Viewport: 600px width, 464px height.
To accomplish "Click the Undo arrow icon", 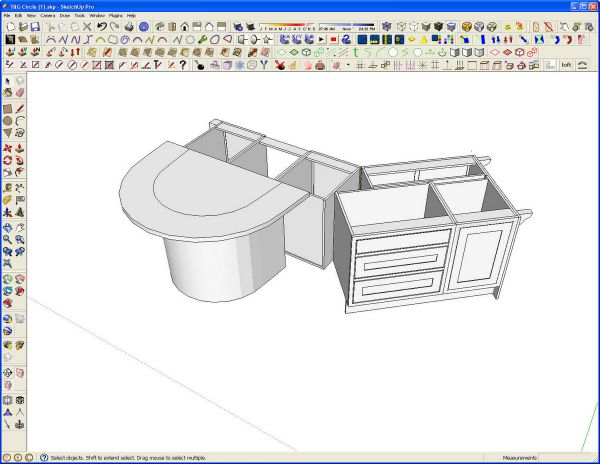I will (101, 26).
